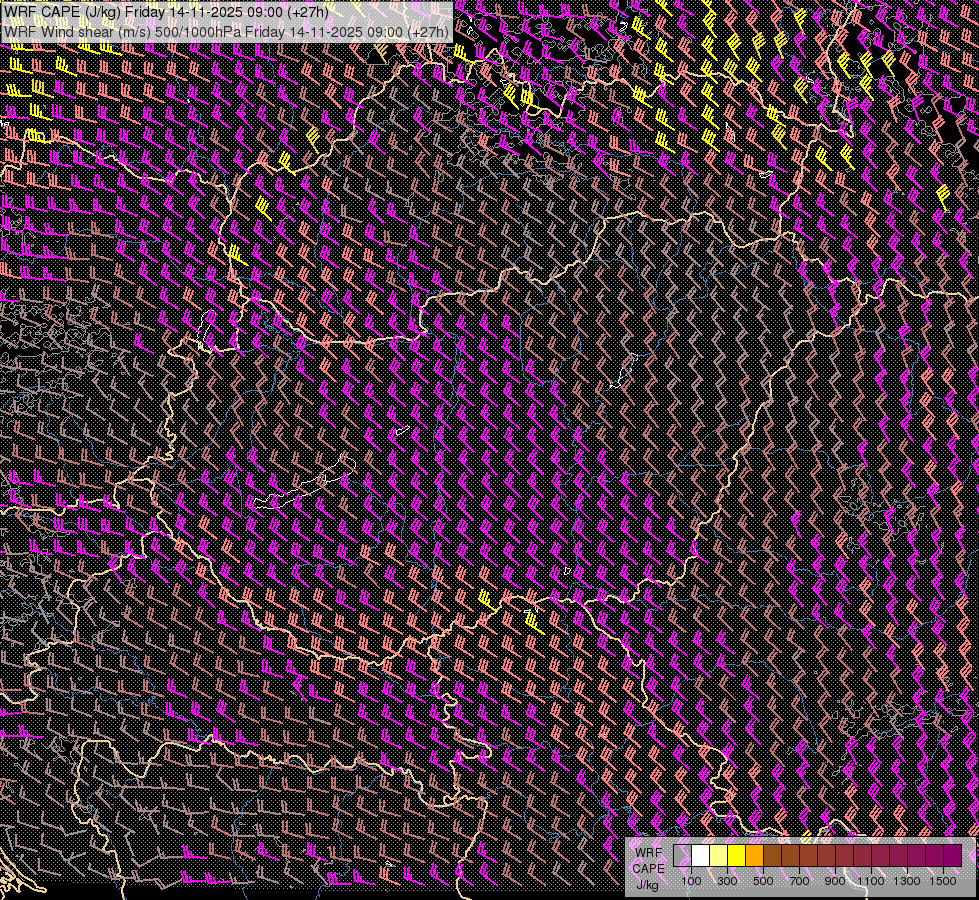Pick the bright yellow CAPE legend swatch
This screenshot has height=900, width=979.
(736, 856)
